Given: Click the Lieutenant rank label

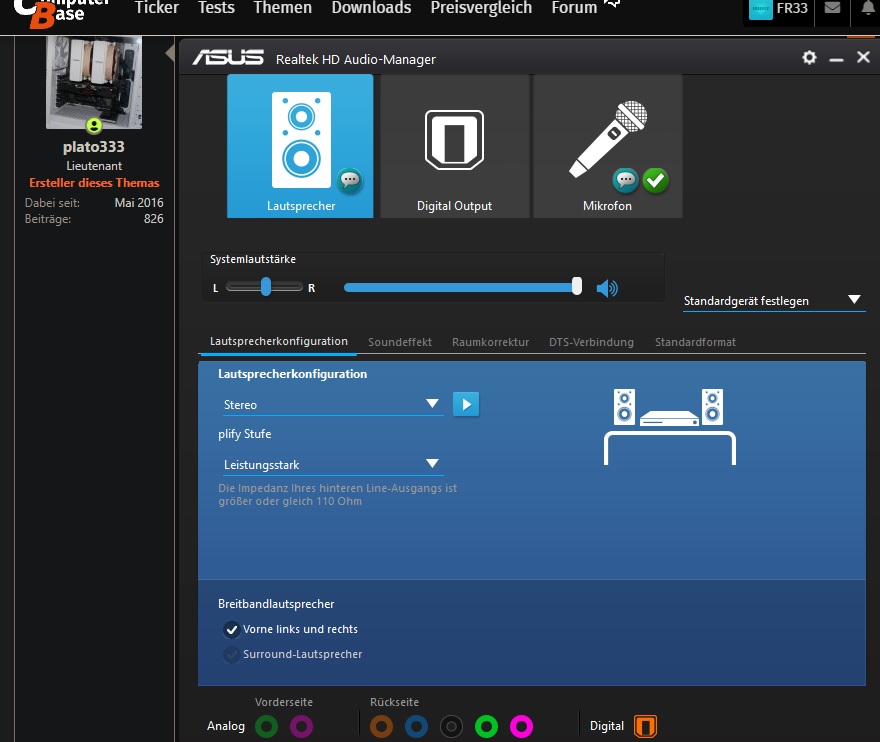Looking at the screenshot, I should pyautogui.click(x=94, y=166).
